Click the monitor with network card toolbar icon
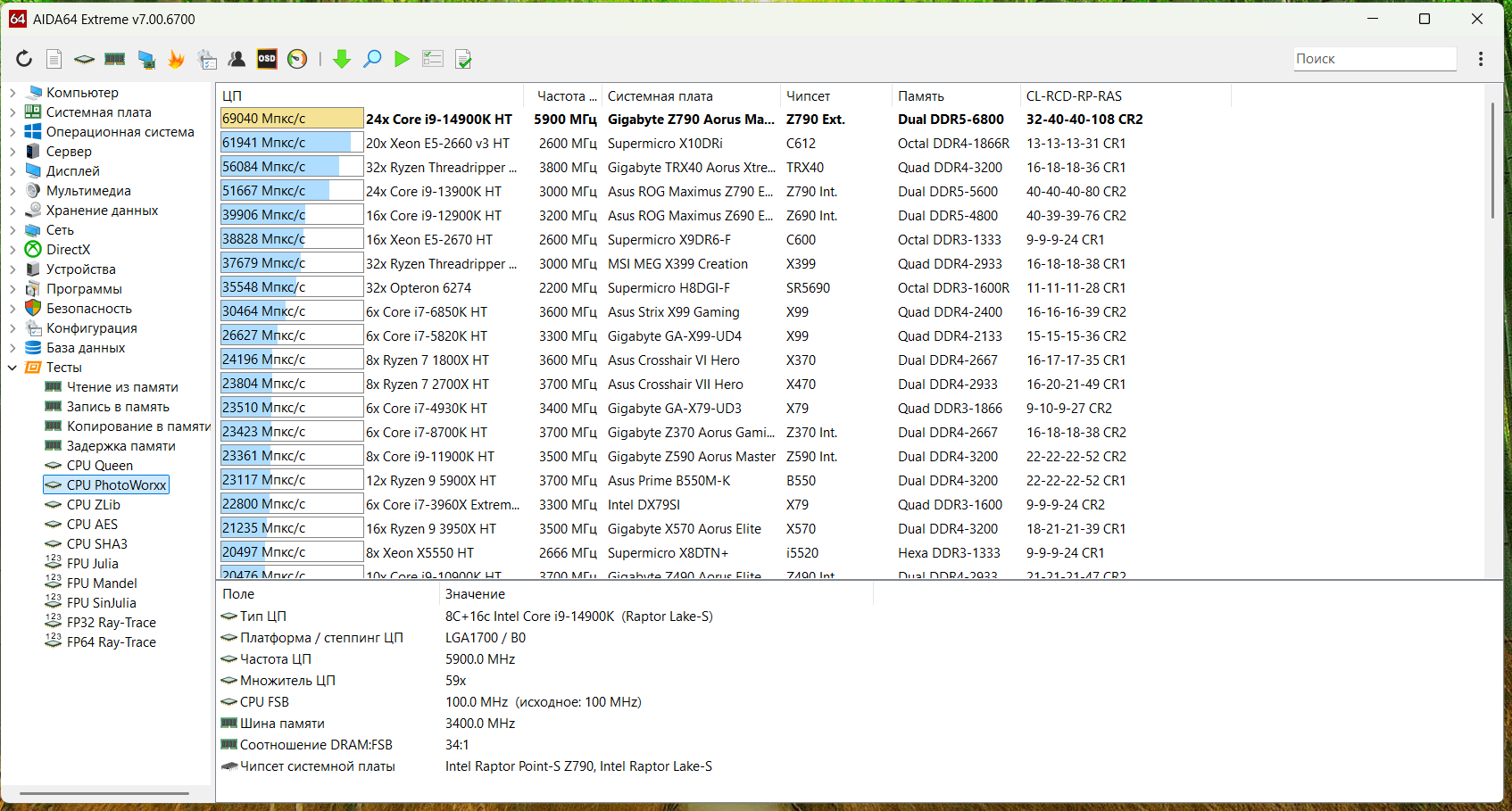The width and height of the screenshot is (1512, 811). 146,59
